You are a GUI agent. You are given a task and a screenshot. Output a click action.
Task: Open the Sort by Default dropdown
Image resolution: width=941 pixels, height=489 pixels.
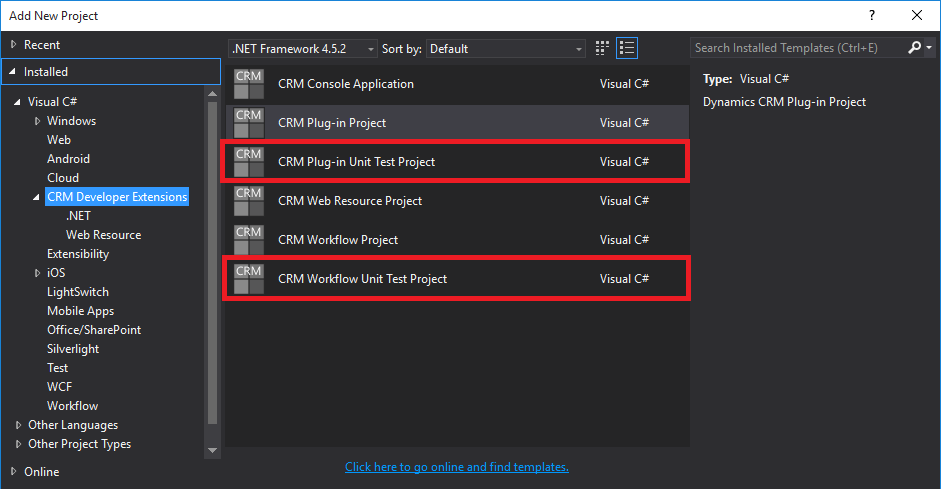coord(506,48)
